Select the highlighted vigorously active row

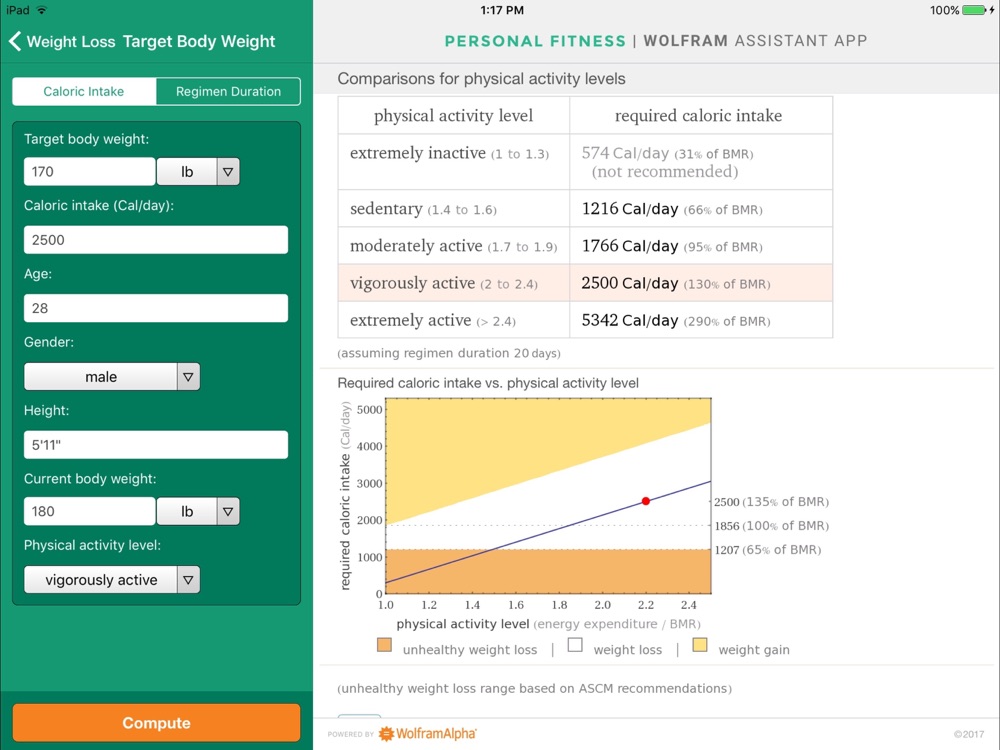click(x=585, y=283)
